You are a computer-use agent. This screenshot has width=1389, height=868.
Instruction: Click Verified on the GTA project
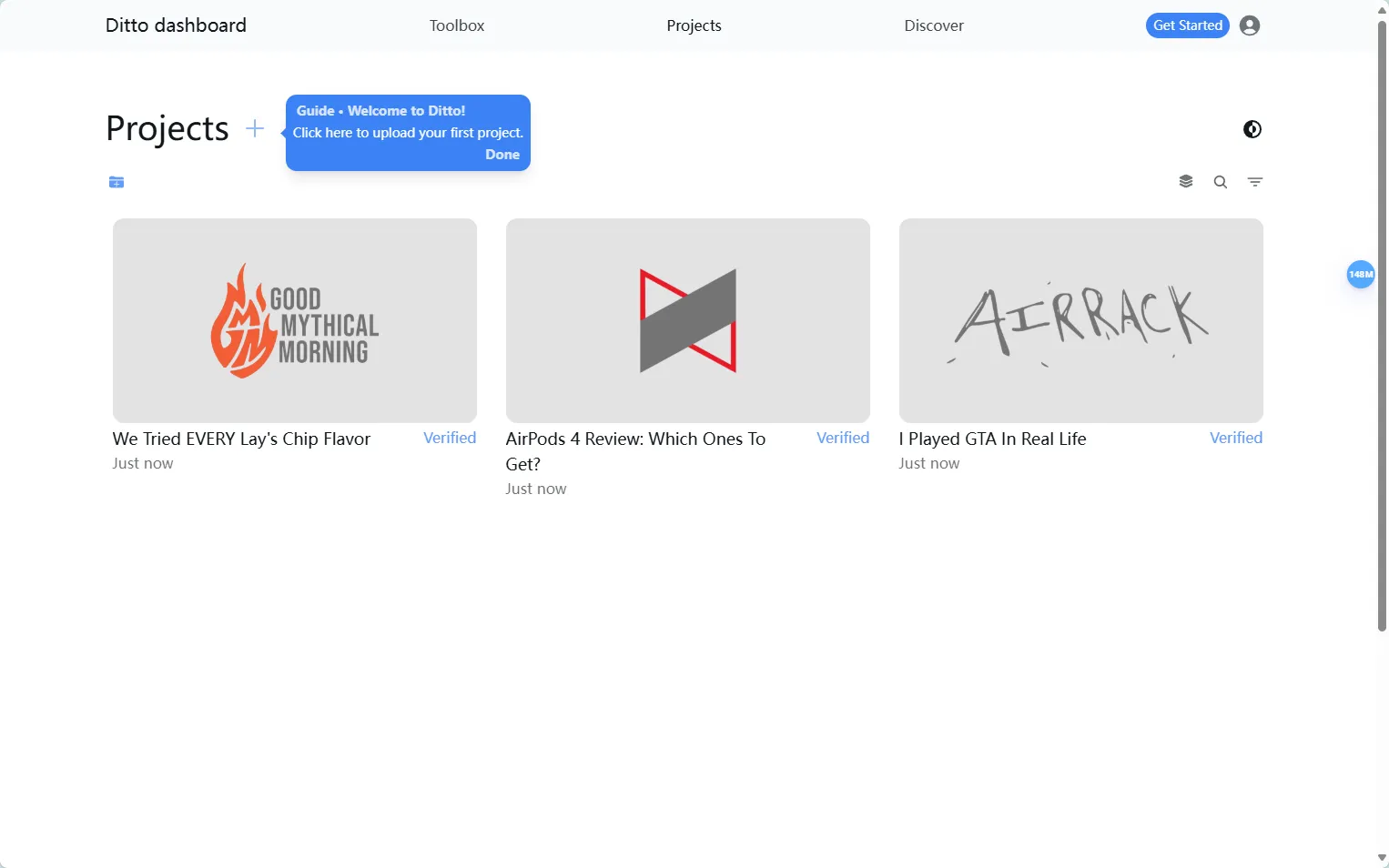click(x=1236, y=438)
